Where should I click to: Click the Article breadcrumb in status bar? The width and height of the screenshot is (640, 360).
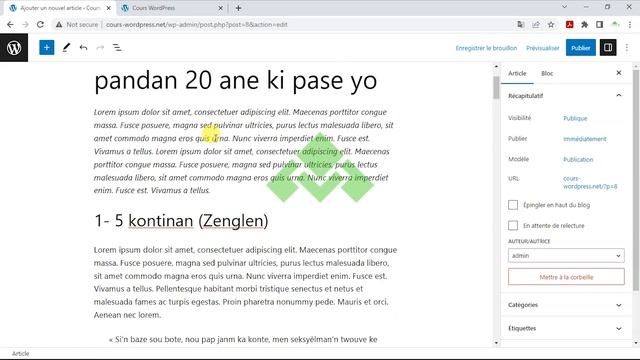20,353
